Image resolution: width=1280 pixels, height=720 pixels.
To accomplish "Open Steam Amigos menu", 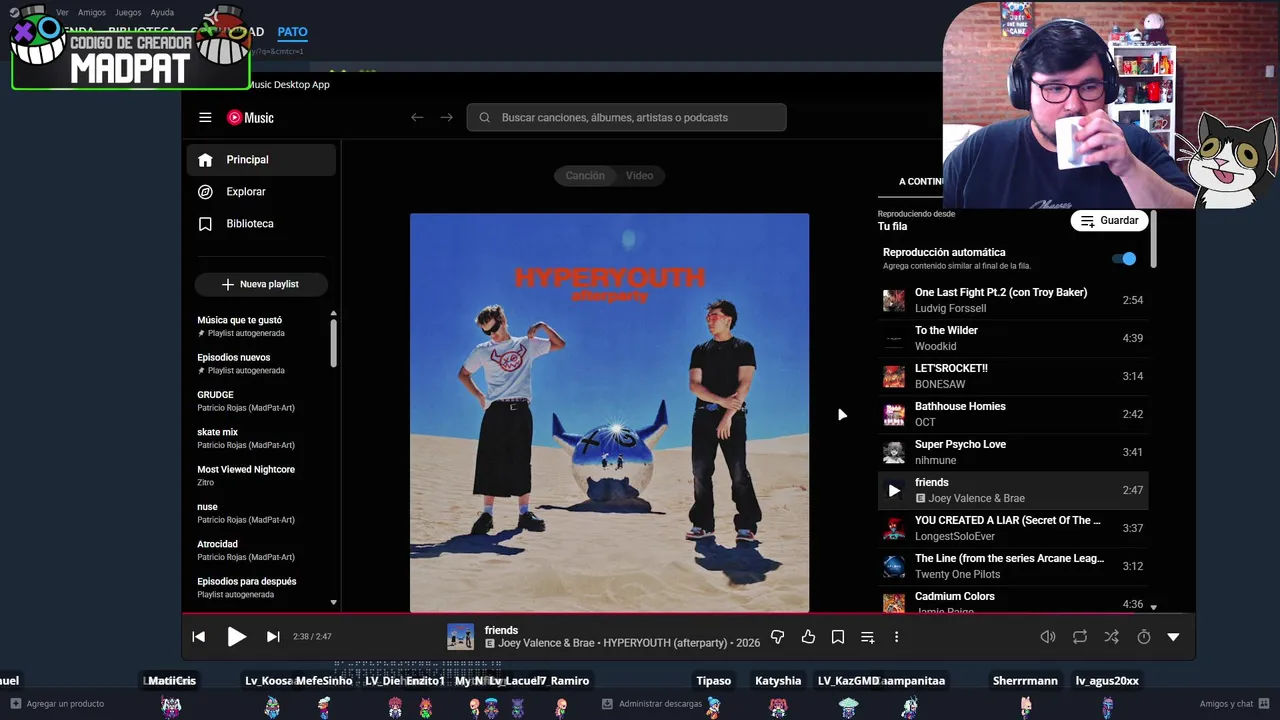I will pos(92,13).
